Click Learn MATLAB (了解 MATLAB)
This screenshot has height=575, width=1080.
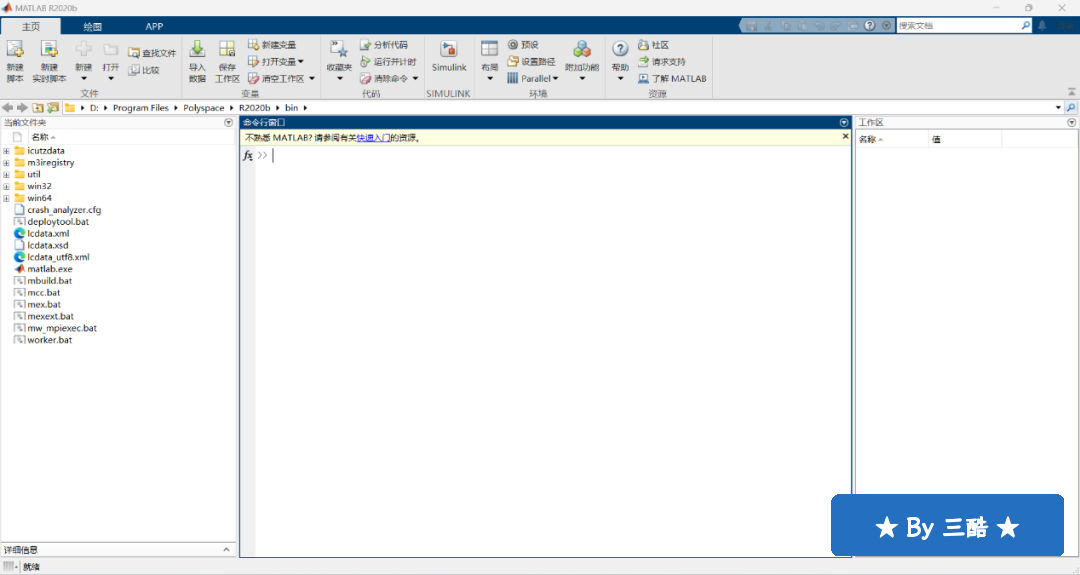click(x=672, y=79)
